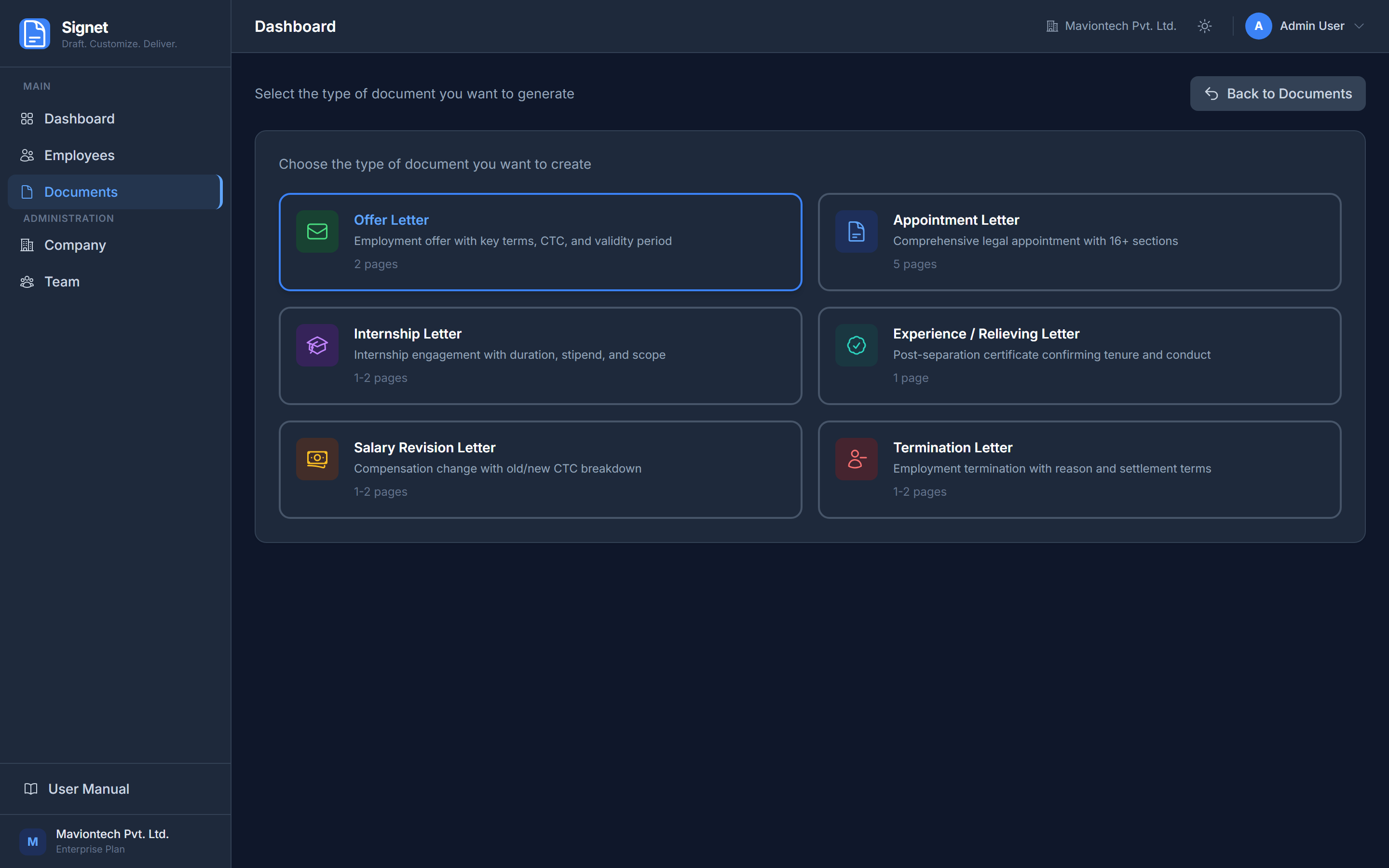Click the purple graduation cap Internship icon
Viewport: 1389px width, 868px height.
pos(317,345)
